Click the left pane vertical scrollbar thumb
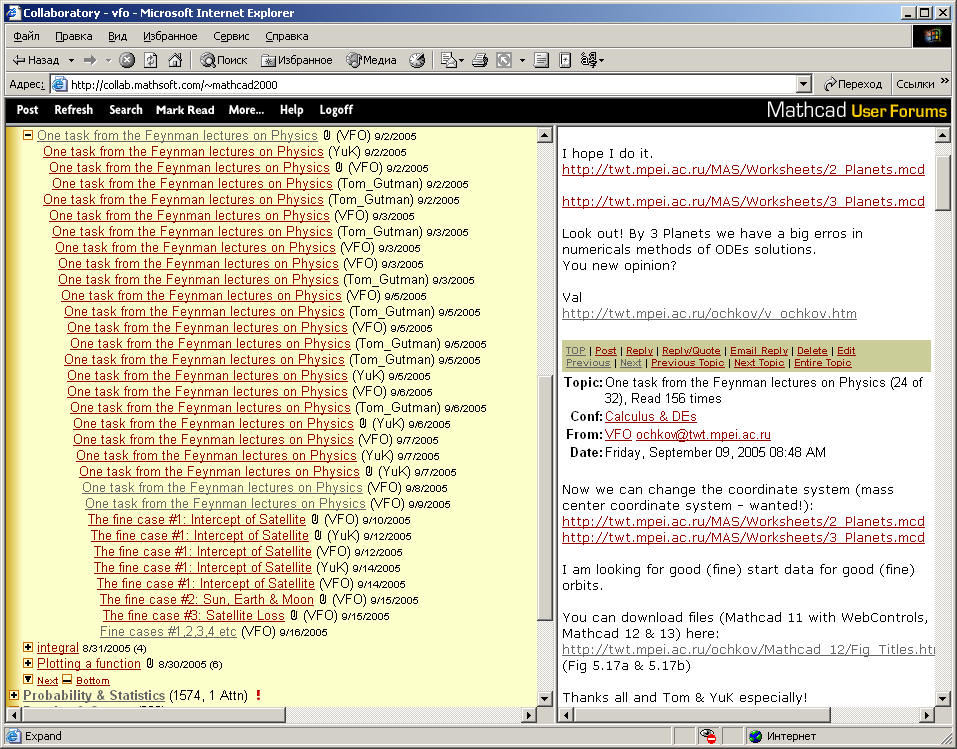Image resolution: width=957 pixels, height=749 pixels. [545, 497]
